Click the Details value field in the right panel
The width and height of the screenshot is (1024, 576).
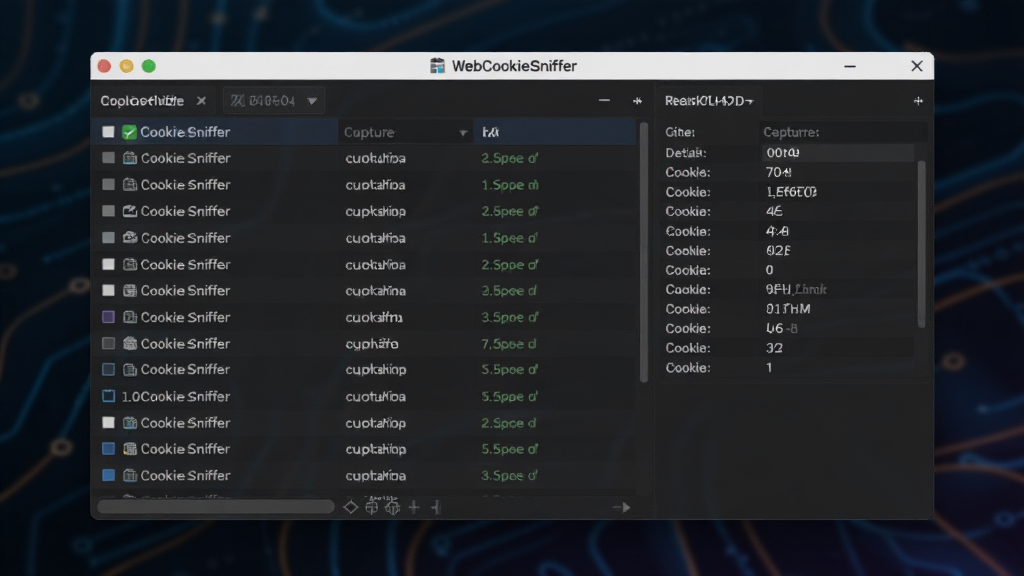839,153
